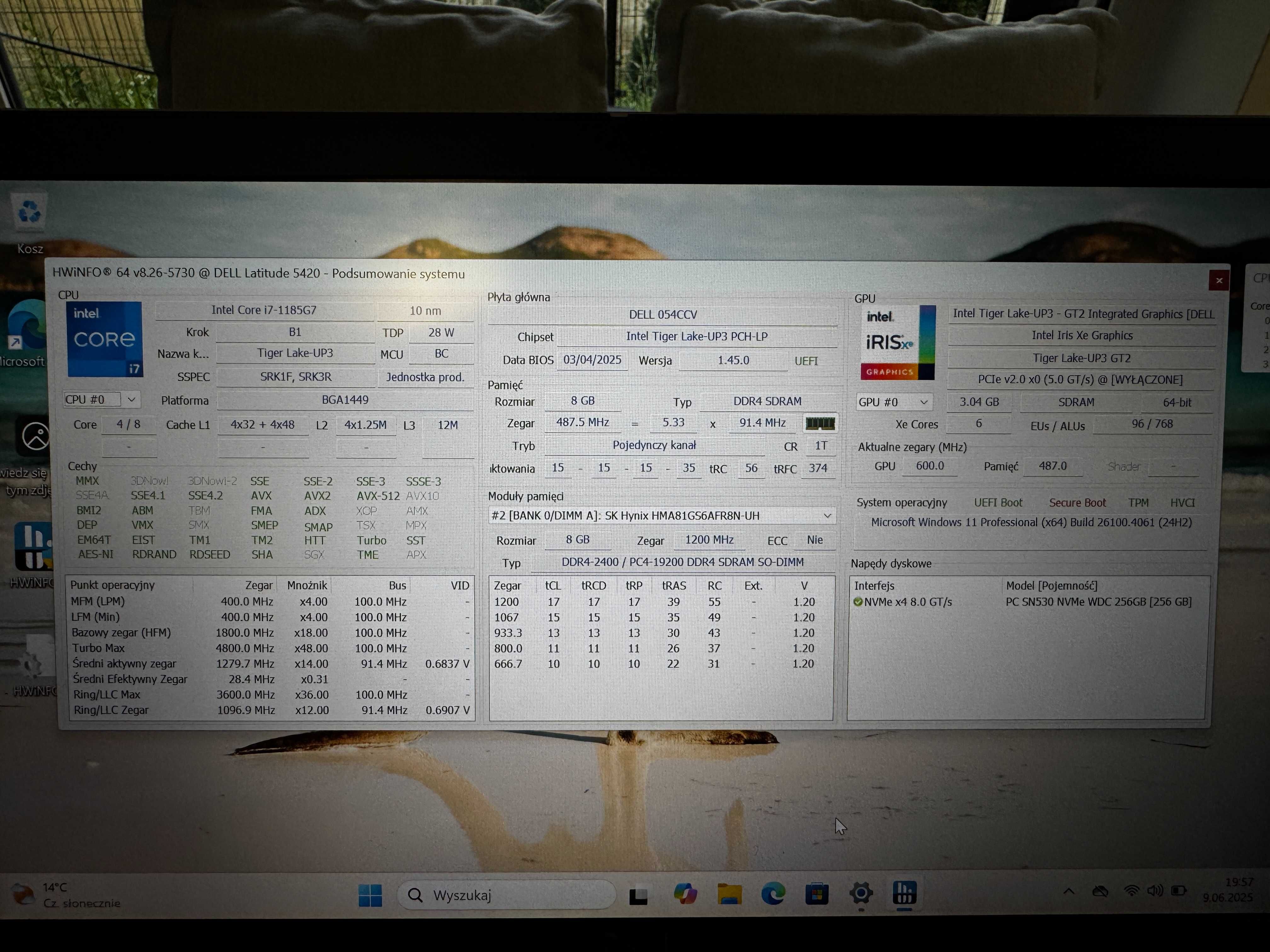The image size is (1270, 952).
Task: Click the battery tray icon
Action: click(x=1179, y=891)
